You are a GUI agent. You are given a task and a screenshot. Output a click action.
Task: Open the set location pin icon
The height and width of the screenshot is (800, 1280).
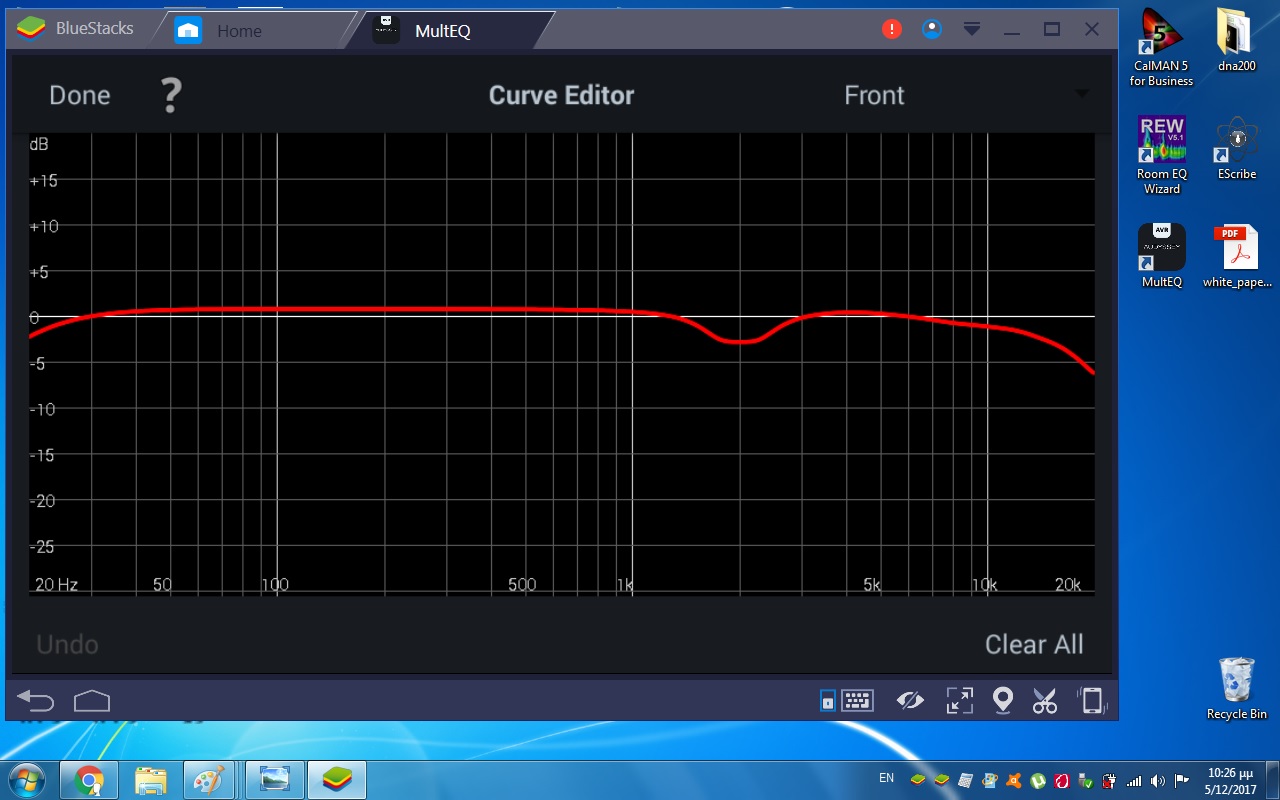pyautogui.click(x=1002, y=701)
